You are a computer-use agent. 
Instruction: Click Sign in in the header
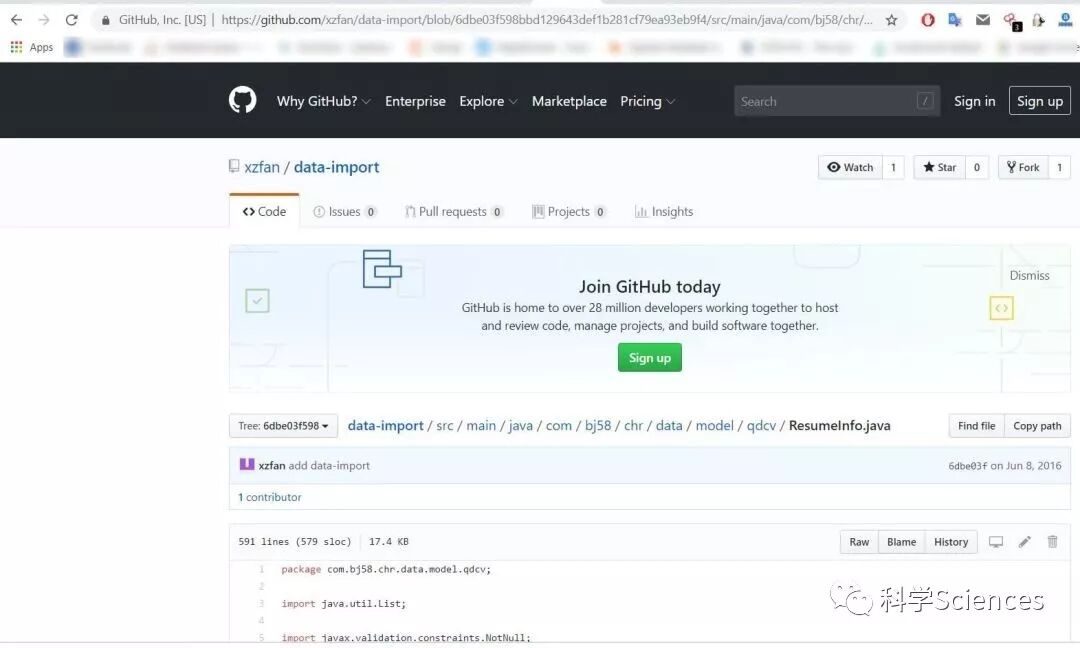(974, 101)
